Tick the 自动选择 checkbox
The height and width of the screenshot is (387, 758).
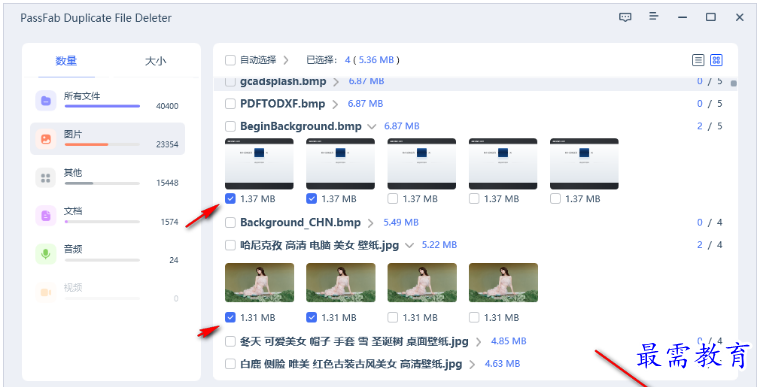231,60
